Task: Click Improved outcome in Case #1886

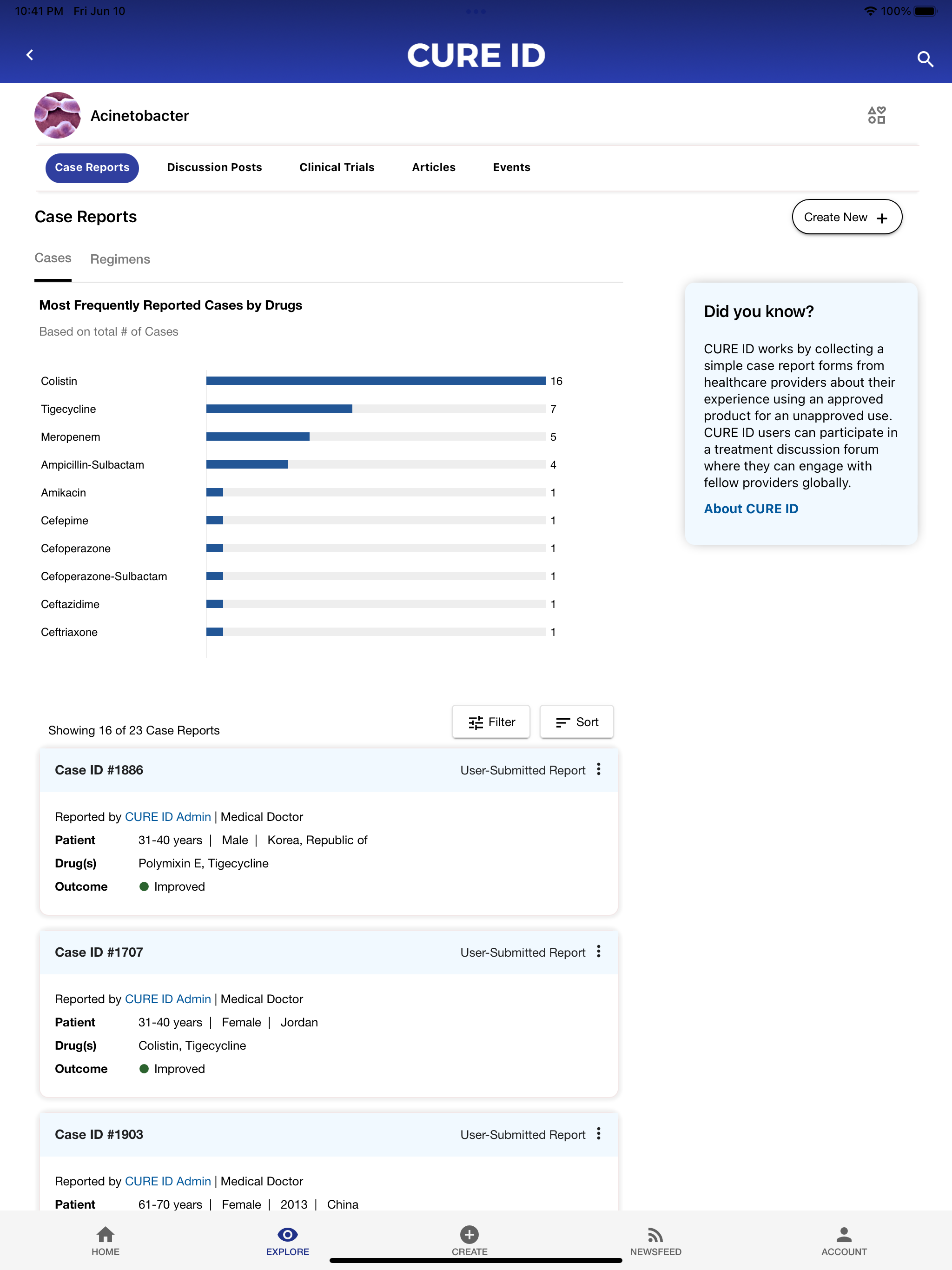Action: 172,886
